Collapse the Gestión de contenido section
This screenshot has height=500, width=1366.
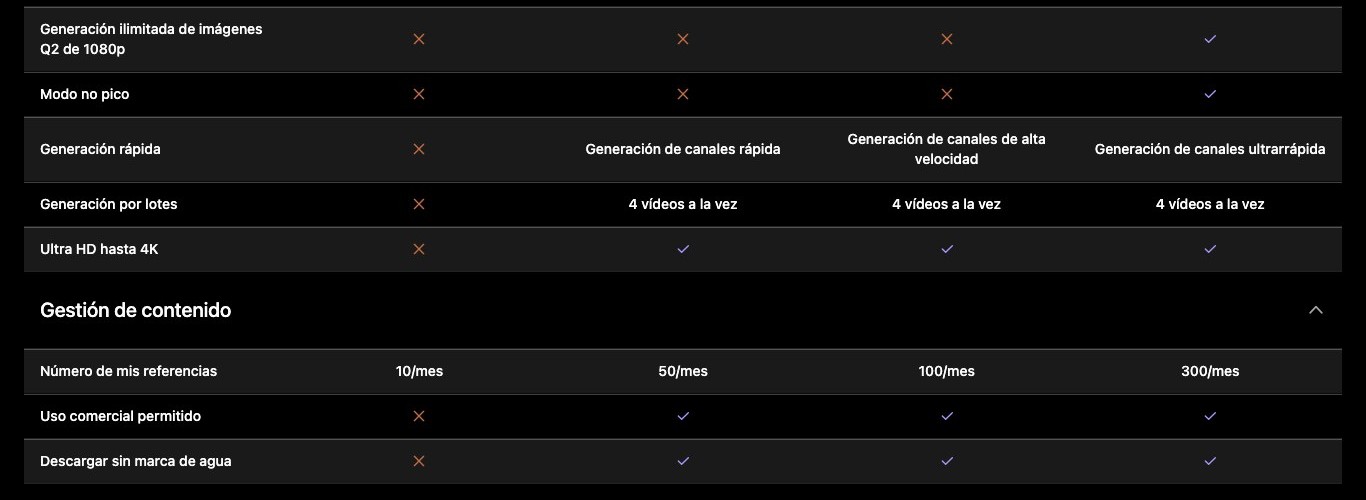point(1316,310)
